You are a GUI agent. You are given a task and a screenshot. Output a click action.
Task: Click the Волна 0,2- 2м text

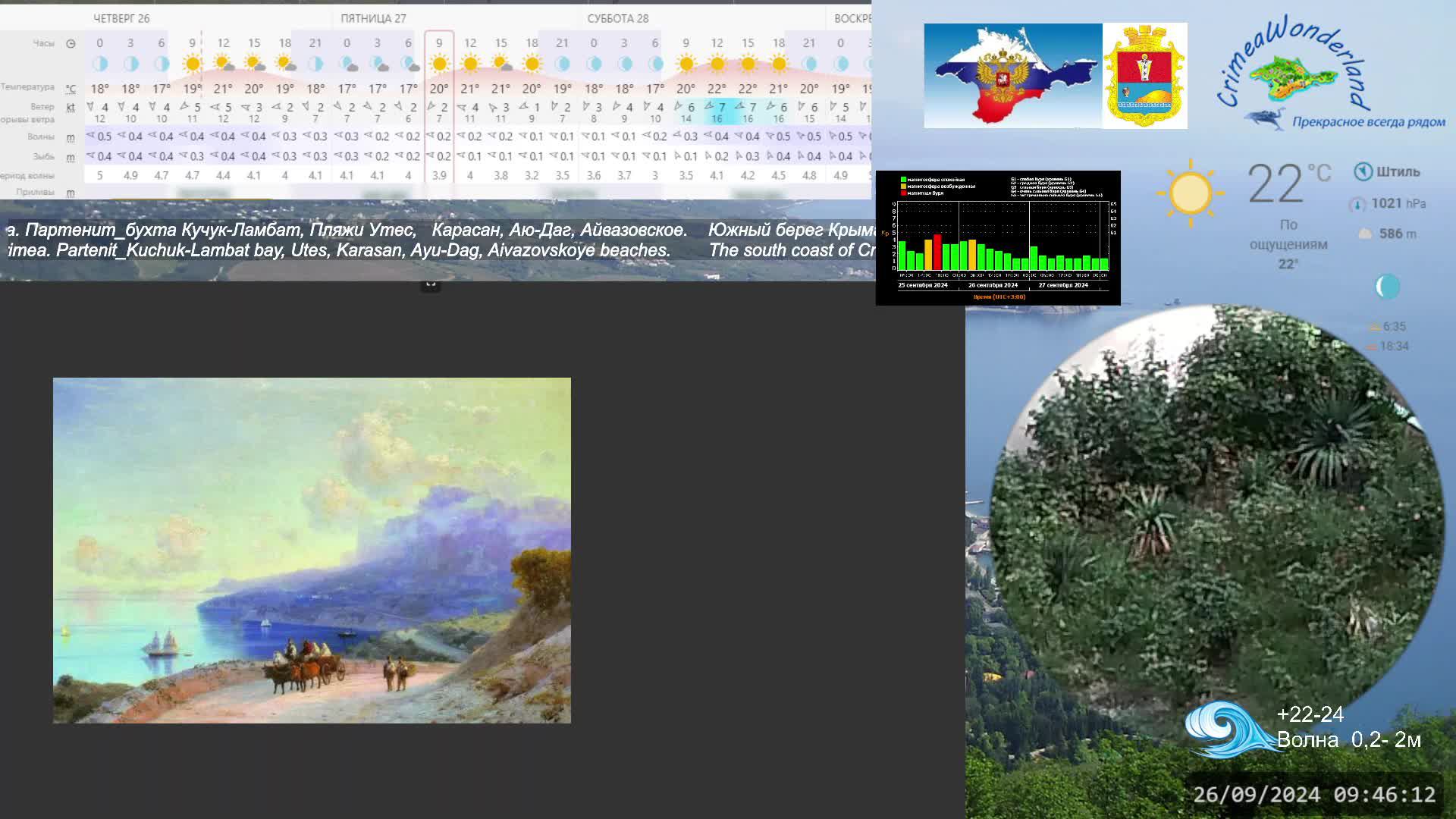tap(1349, 740)
